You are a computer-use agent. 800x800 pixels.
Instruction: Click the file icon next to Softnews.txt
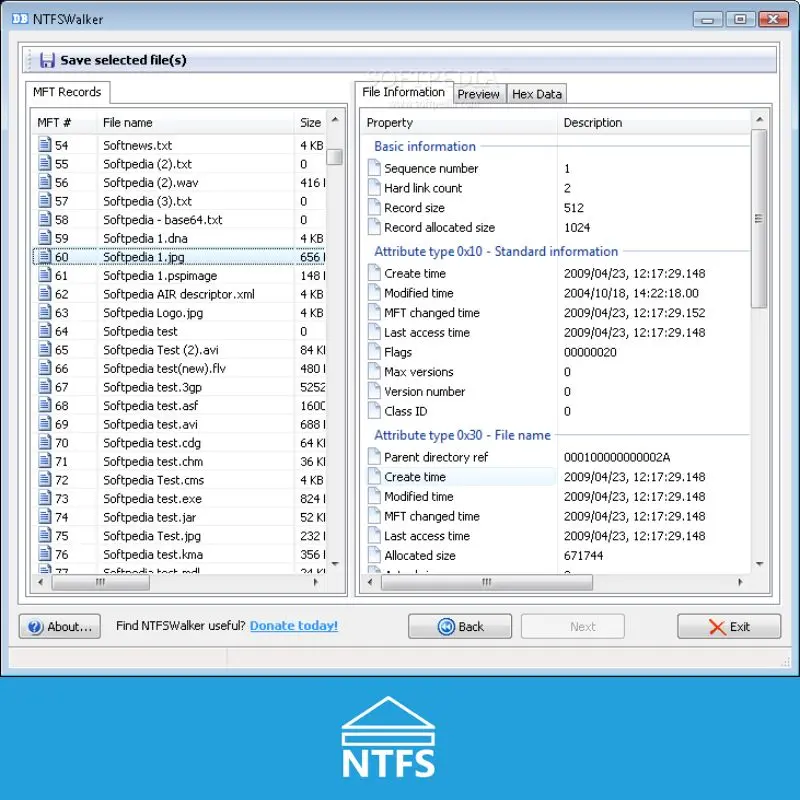point(44,145)
